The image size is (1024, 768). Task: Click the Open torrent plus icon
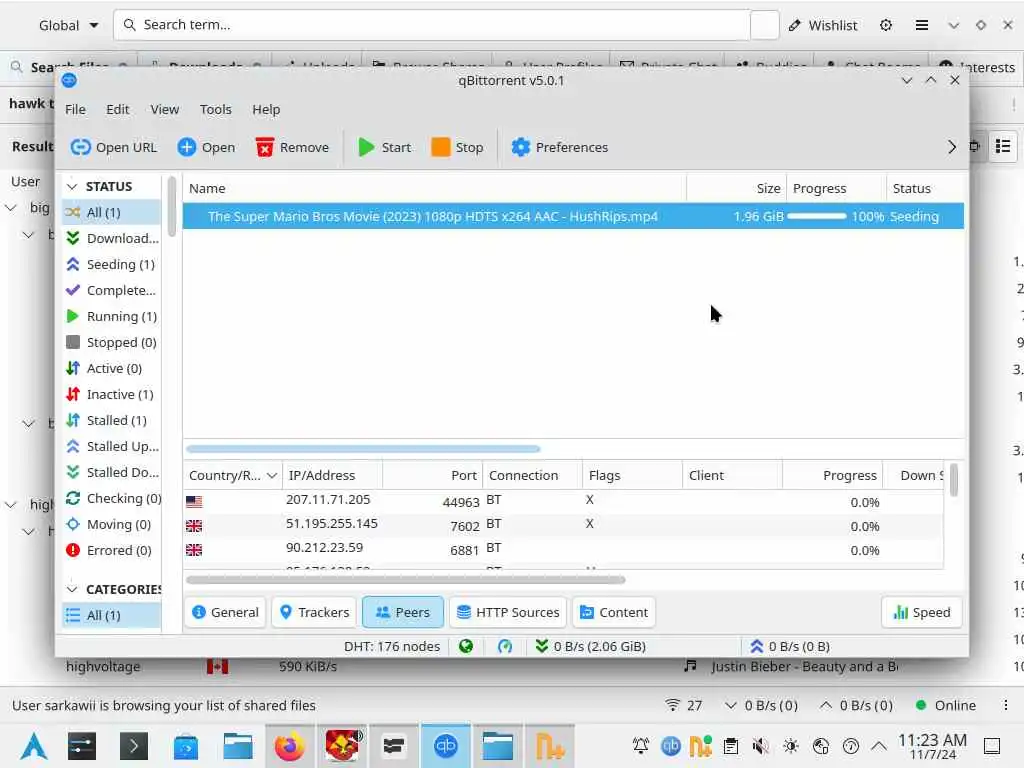pos(187,148)
